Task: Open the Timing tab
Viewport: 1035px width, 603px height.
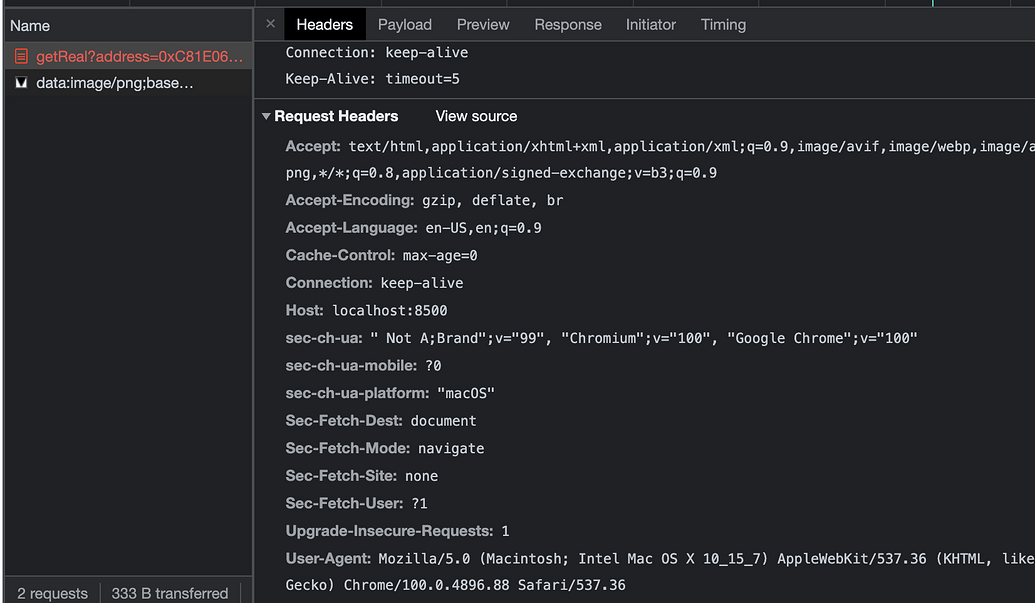Action: click(x=723, y=24)
